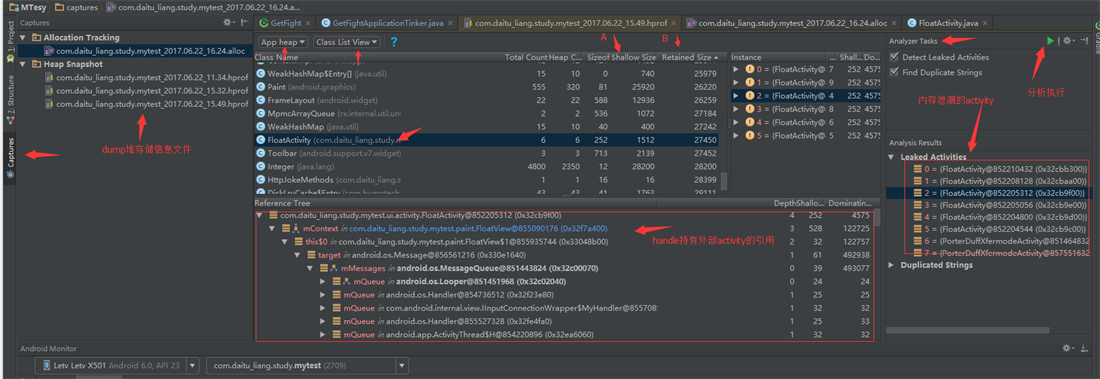
Task: Open the App heap dropdown
Action: [x=283, y=42]
